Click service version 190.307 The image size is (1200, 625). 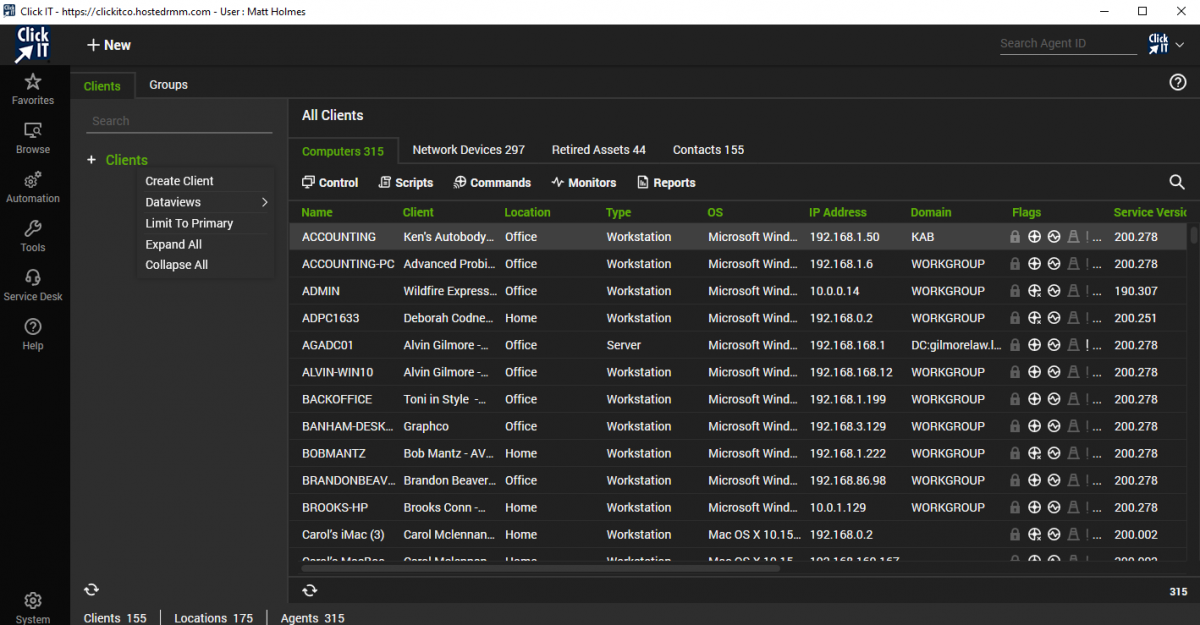coord(1136,291)
